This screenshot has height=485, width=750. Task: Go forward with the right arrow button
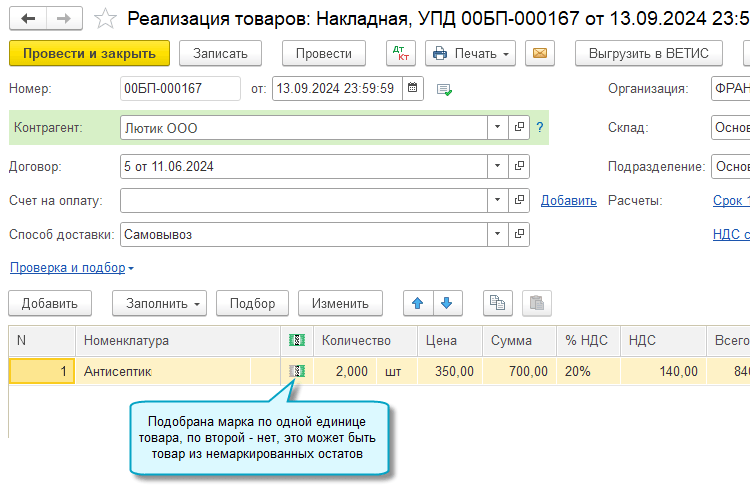point(64,19)
